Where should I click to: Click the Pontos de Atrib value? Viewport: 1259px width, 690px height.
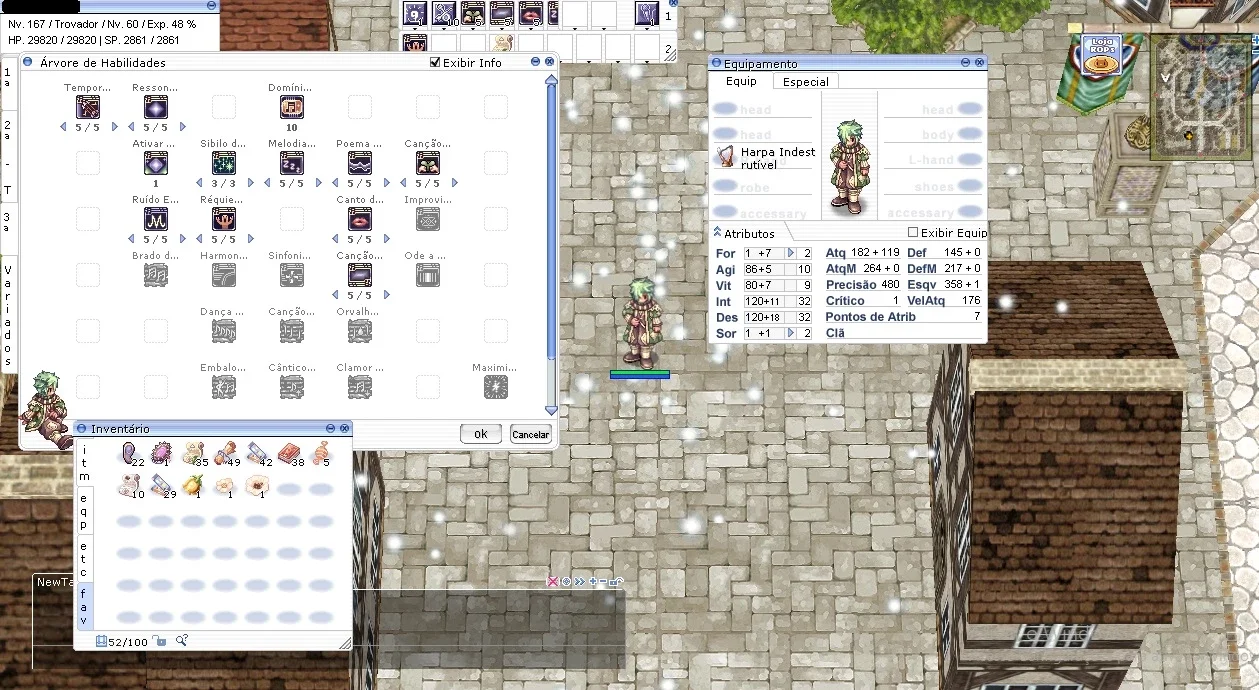(977, 316)
